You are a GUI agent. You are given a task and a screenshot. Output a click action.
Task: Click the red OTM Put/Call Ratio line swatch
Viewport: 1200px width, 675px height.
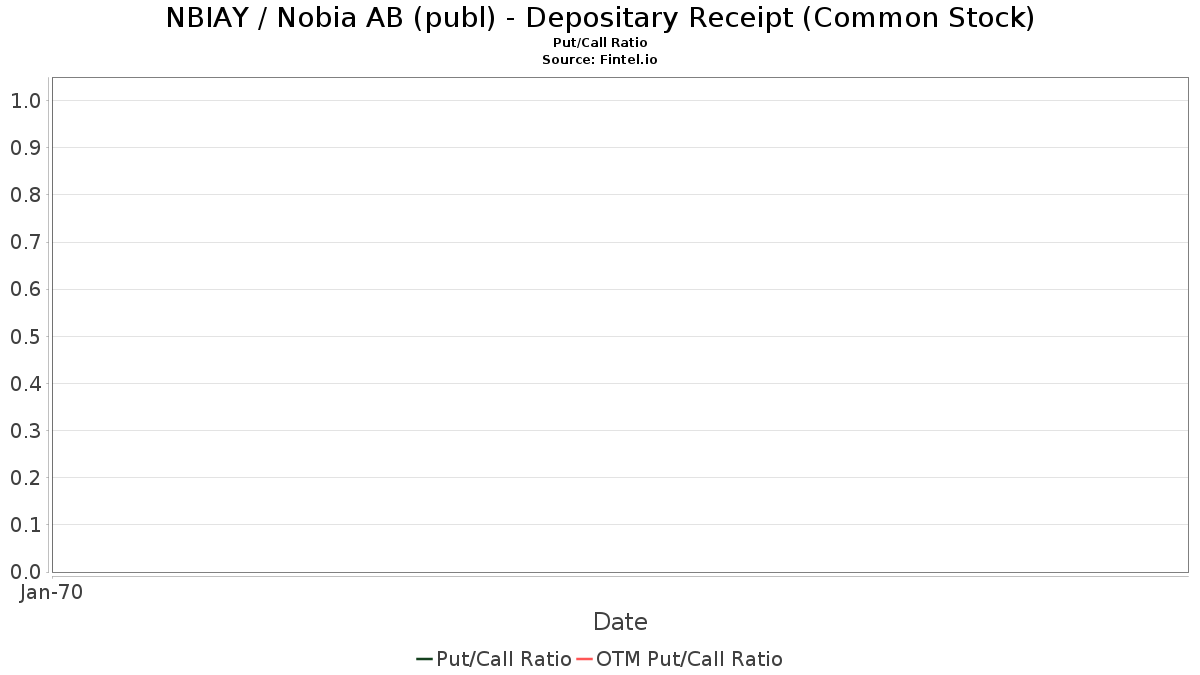pos(585,659)
